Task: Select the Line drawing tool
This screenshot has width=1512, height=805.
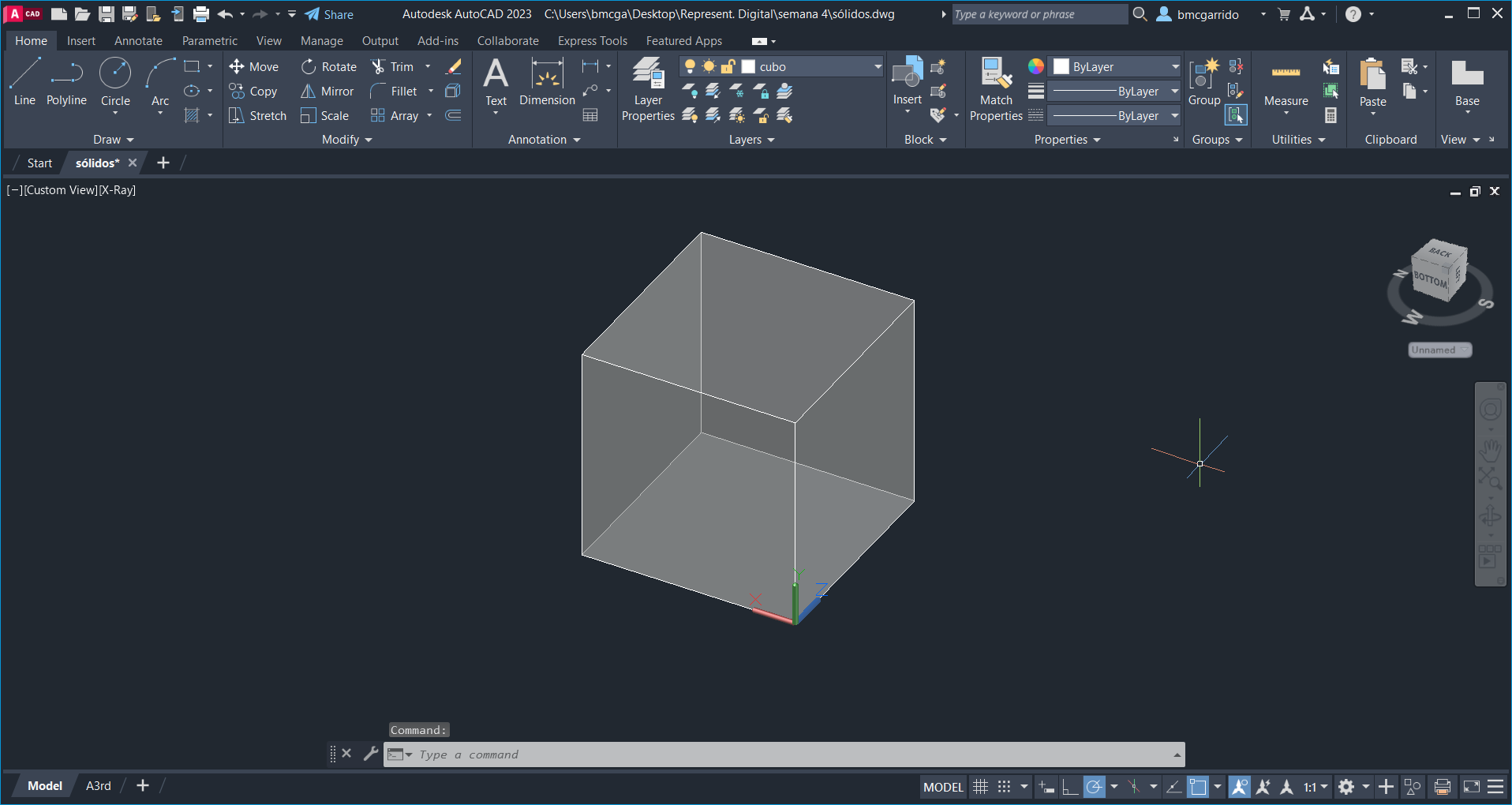Action: click(24, 82)
